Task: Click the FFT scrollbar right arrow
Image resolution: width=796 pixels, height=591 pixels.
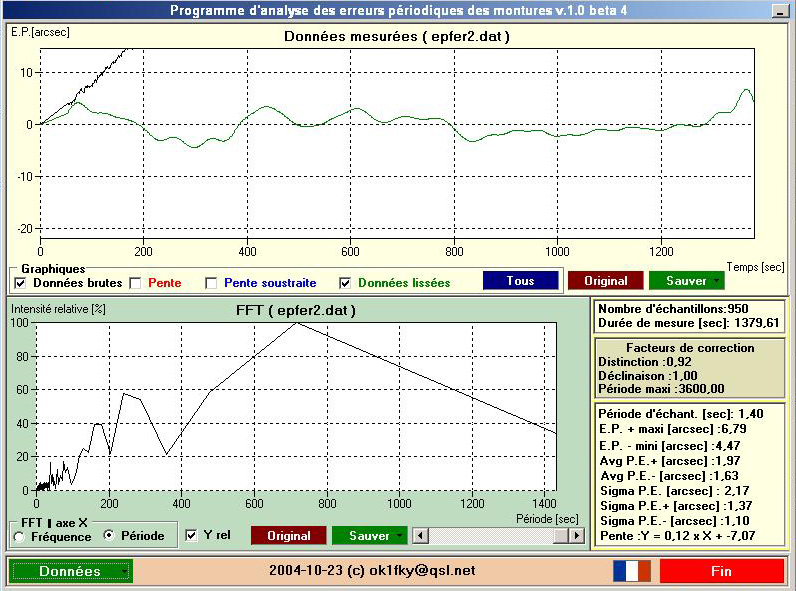Action: pos(577,536)
